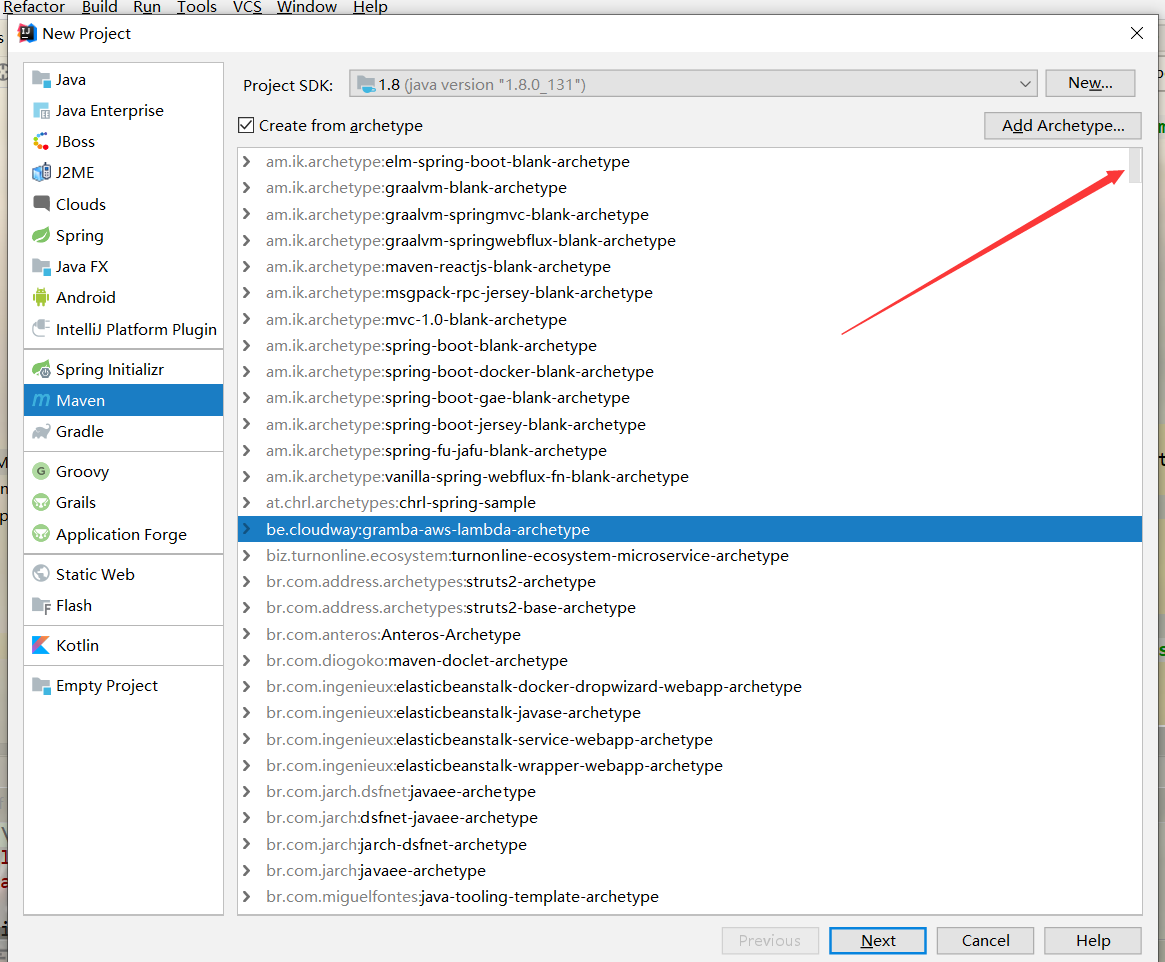
Task: Click the Add Archetype... button
Action: pyautogui.click(x=1062, y=126)
